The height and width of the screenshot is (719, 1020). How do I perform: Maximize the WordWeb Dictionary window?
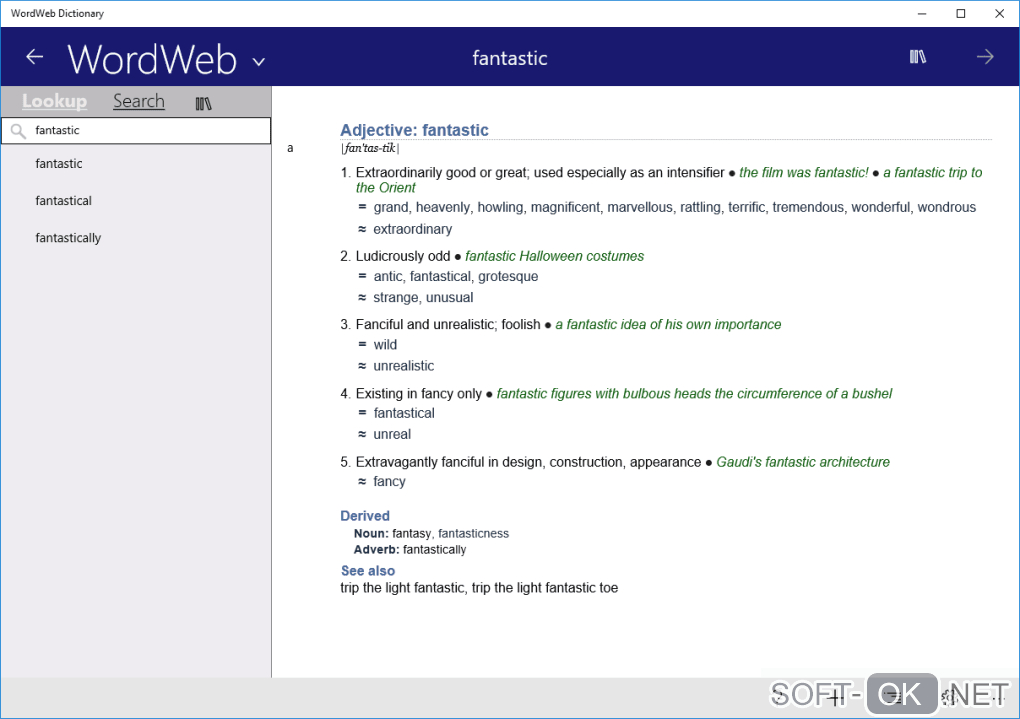click(x=961, y=14)
